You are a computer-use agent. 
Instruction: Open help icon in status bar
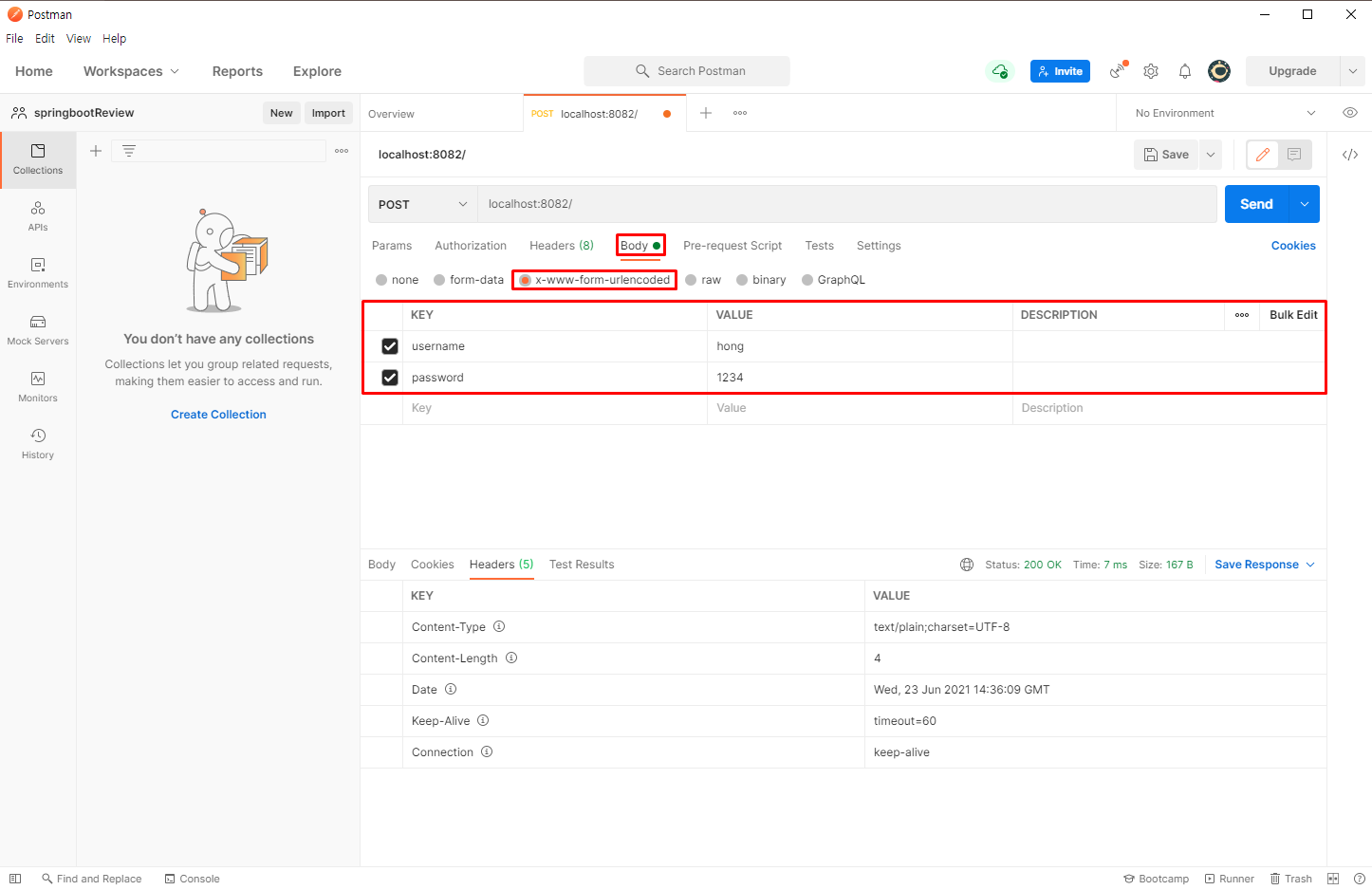point(1359,879)
